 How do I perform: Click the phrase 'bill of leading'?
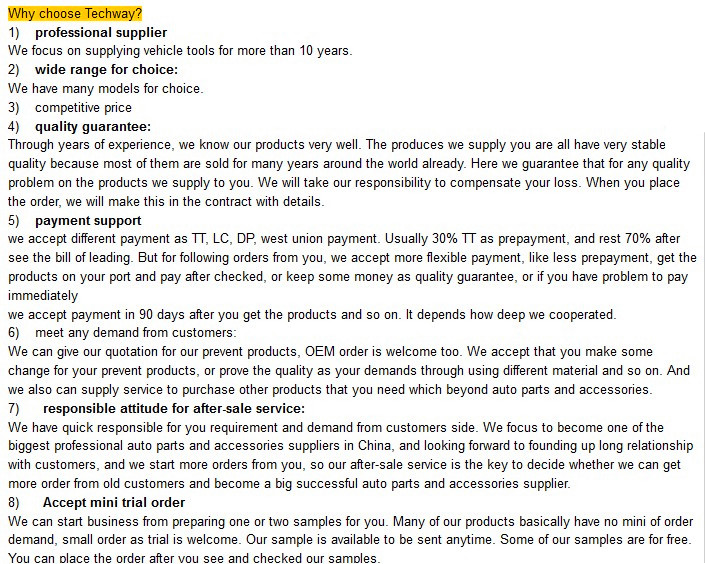(x=93, y=257)
